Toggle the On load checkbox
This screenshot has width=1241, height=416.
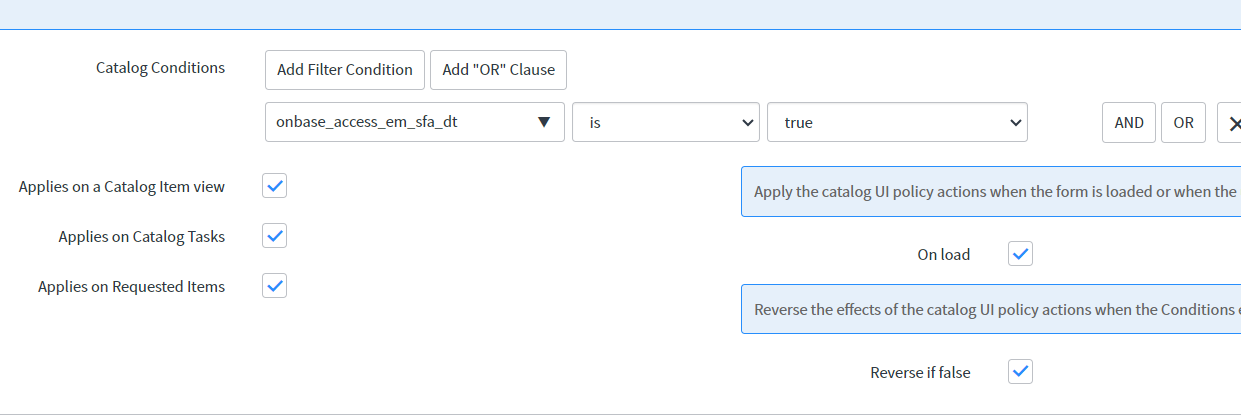[x=1020, y=254]
